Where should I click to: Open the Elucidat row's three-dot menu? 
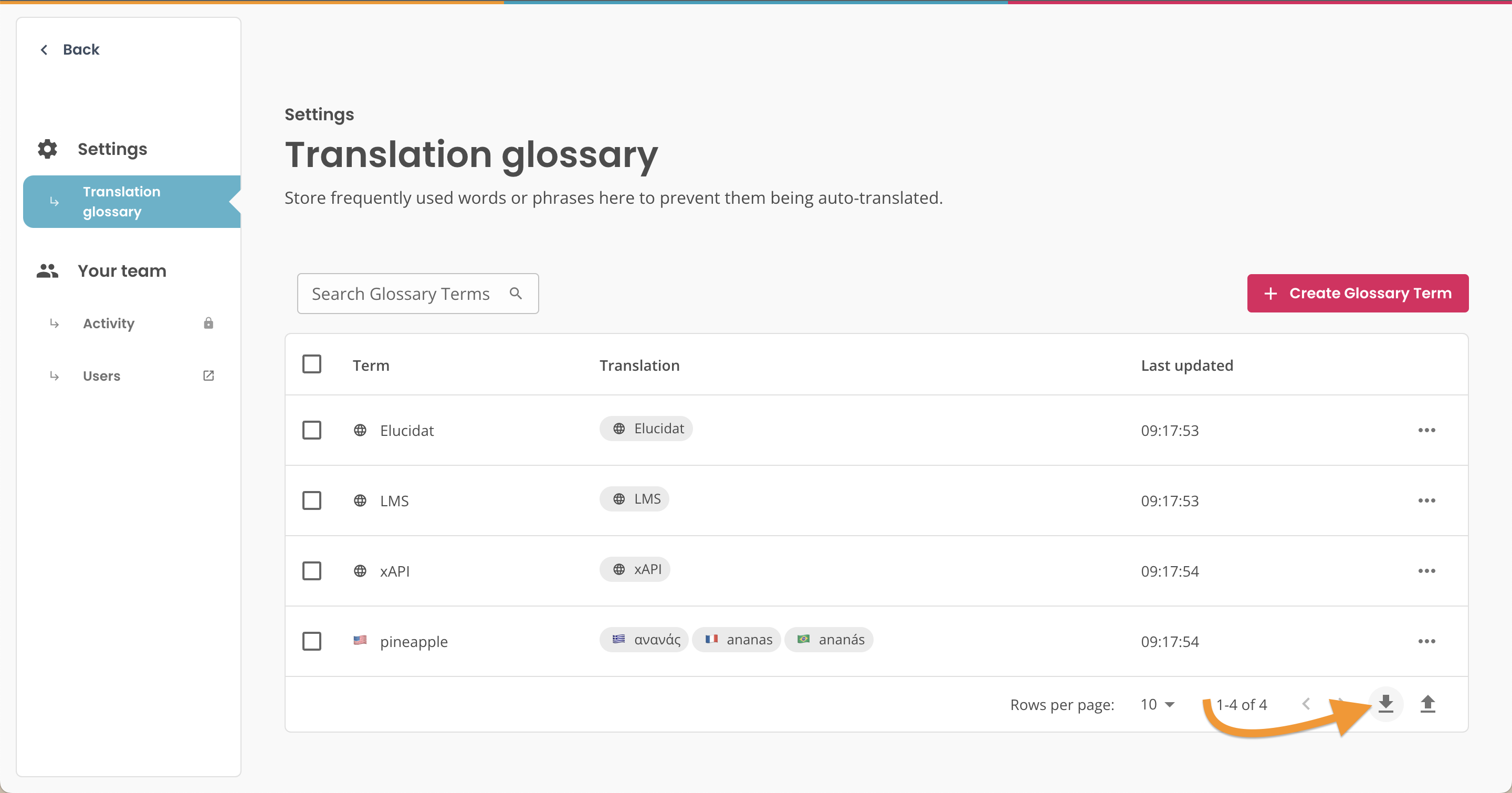[1426, 430]
